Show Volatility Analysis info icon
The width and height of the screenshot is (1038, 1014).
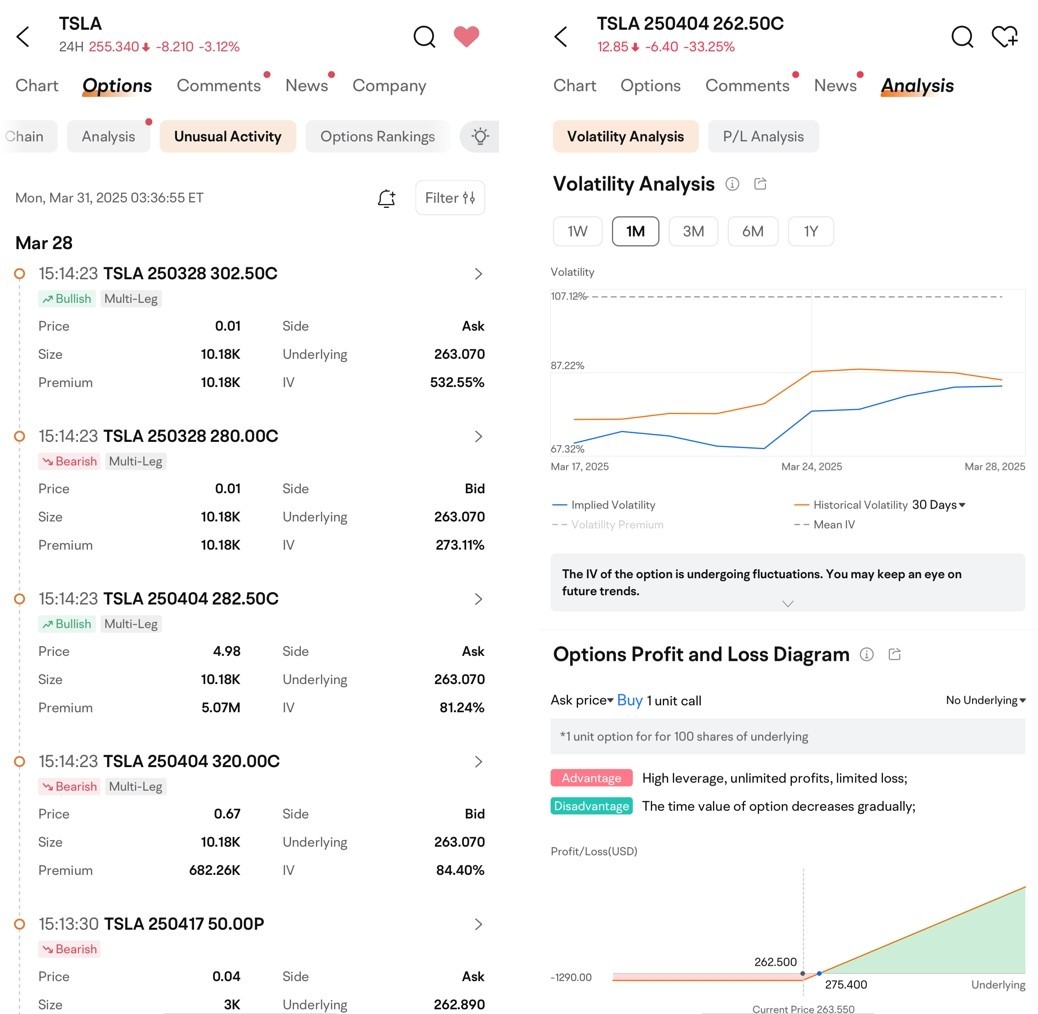[x=732, y=184]
